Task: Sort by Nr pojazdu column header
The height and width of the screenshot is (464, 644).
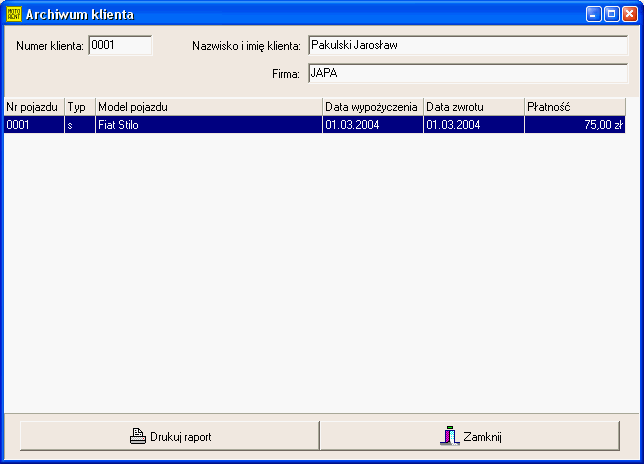Action: click(x=33, y=106)
